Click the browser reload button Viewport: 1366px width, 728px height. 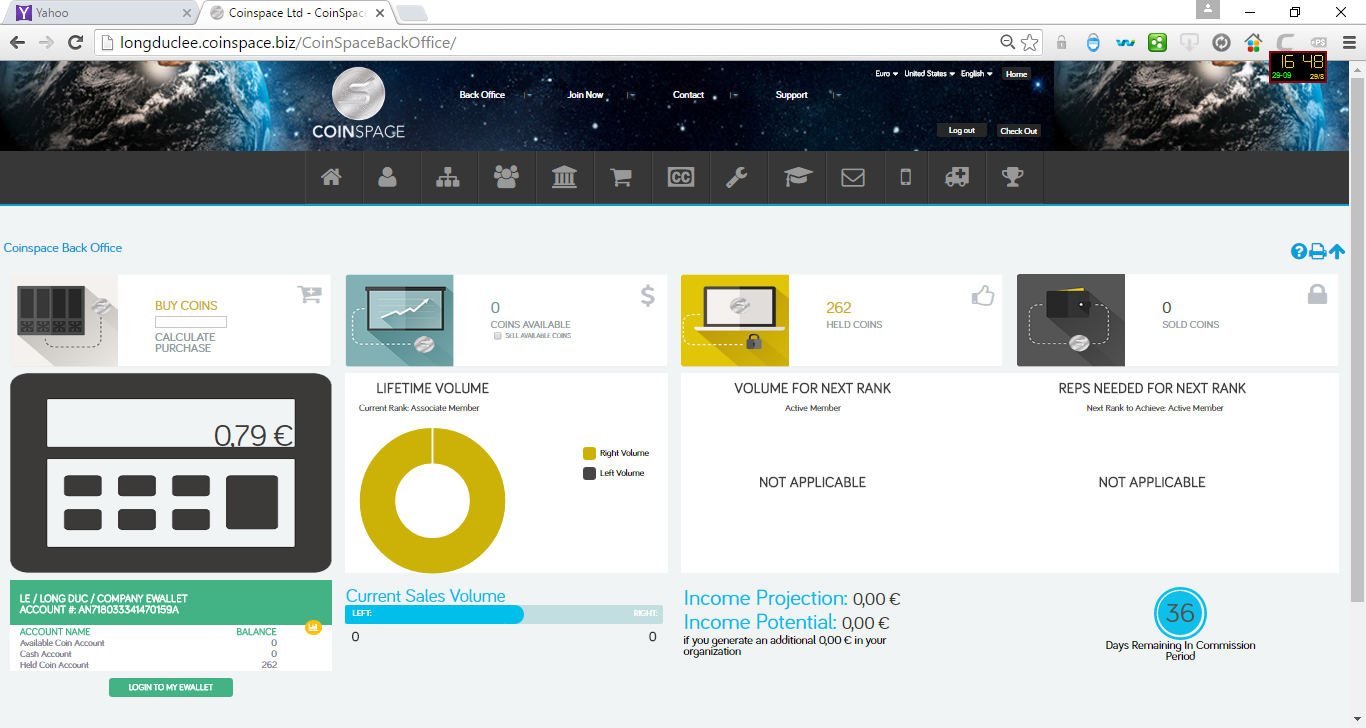coord(75,42)
